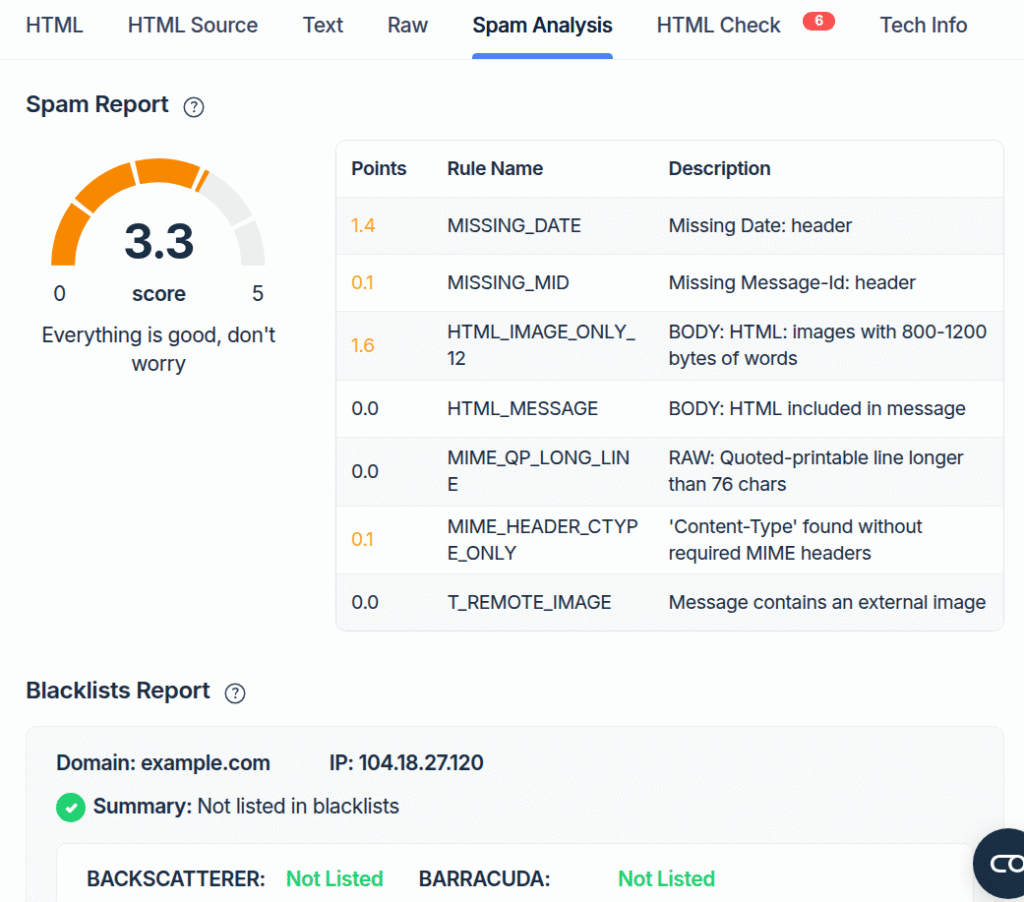This screenshot has width=1024, height=902.
Task: Click the help icon beside Spam Report
Action: click(x=194, y=107)
